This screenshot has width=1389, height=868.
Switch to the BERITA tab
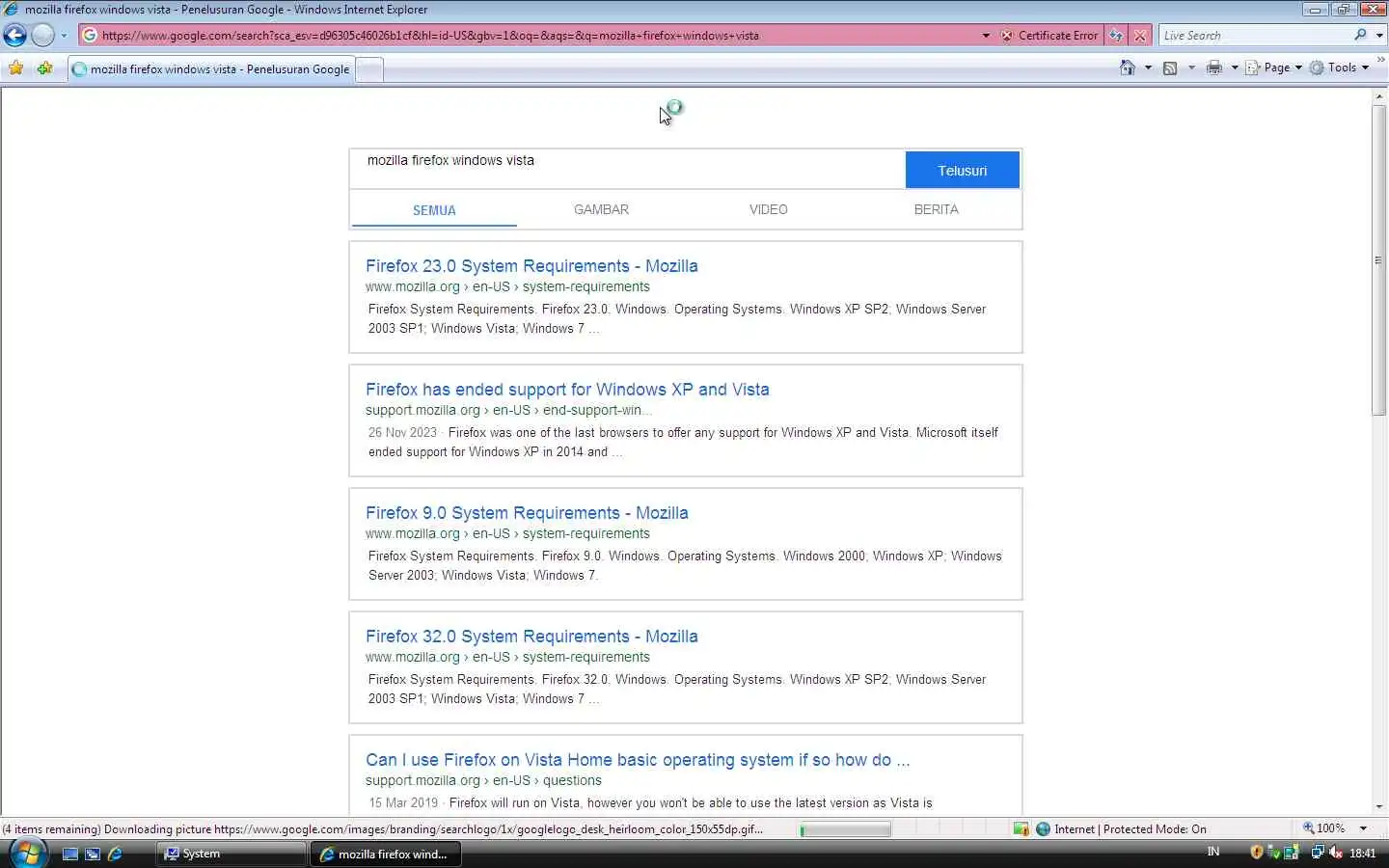936,209
